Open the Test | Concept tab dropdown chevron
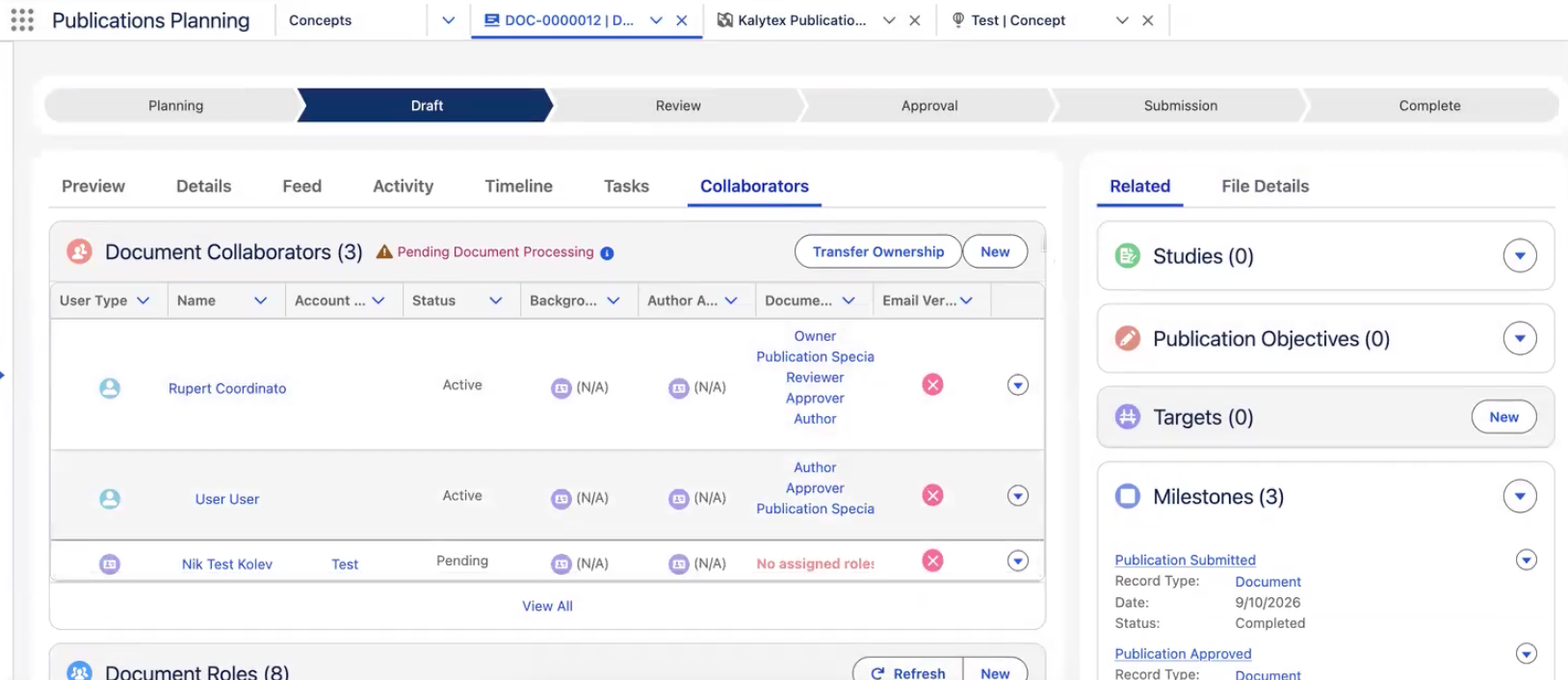1568x680 pixels. click(1122, 20)
